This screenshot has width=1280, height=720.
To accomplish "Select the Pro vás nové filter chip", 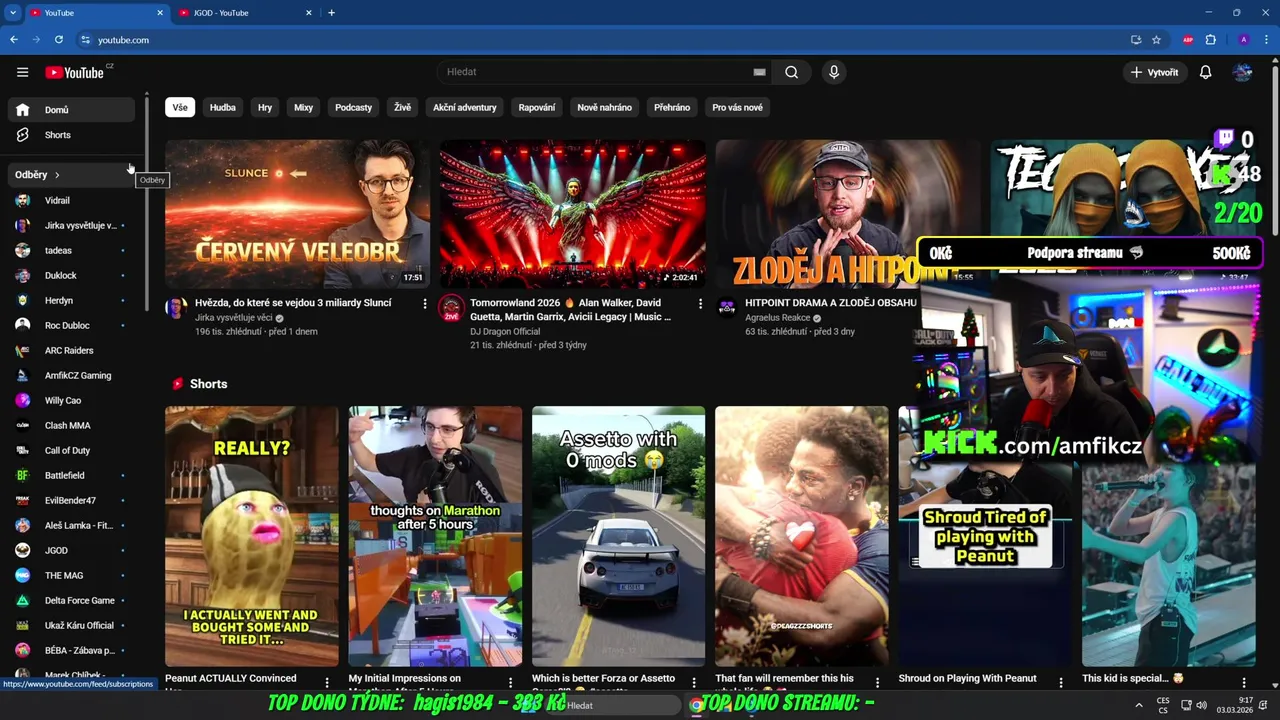I will 737,107.
